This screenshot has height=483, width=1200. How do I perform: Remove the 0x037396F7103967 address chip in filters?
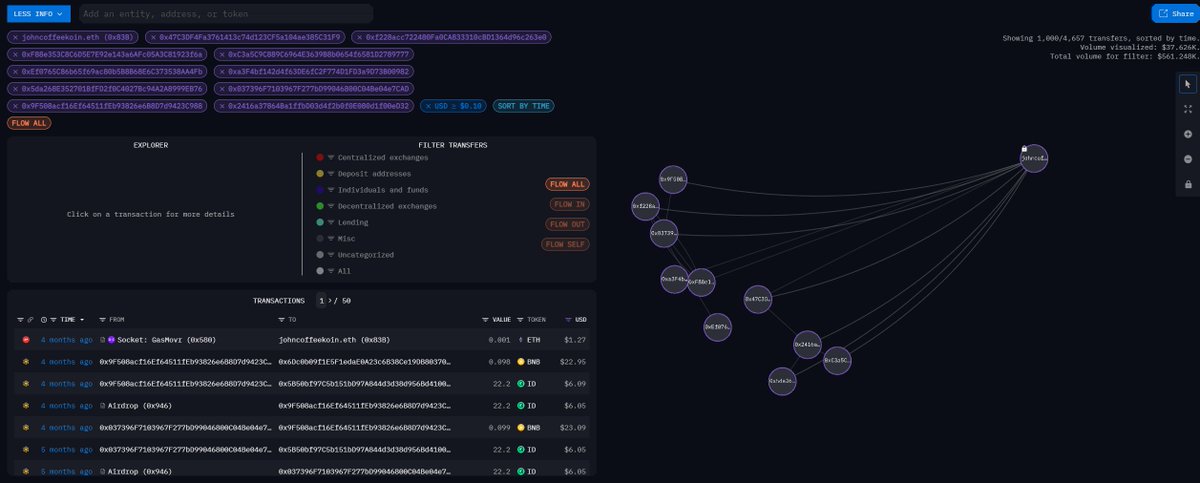[x=221, y=88]
